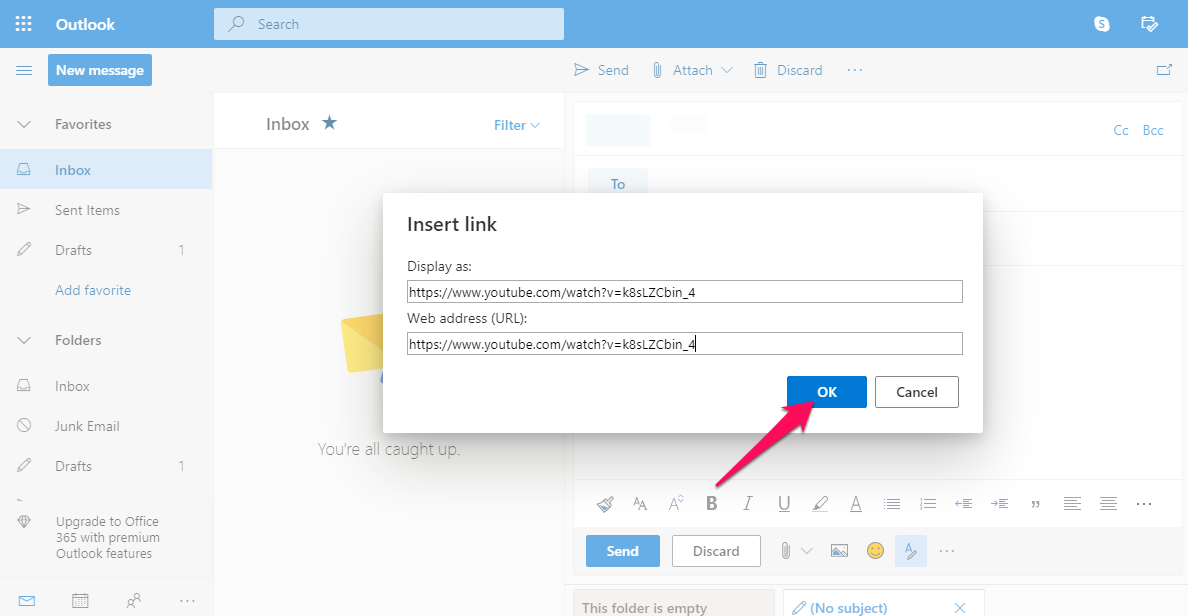Toggle bold formatting
Screen dimensions: 1188x616
[711, 504]
